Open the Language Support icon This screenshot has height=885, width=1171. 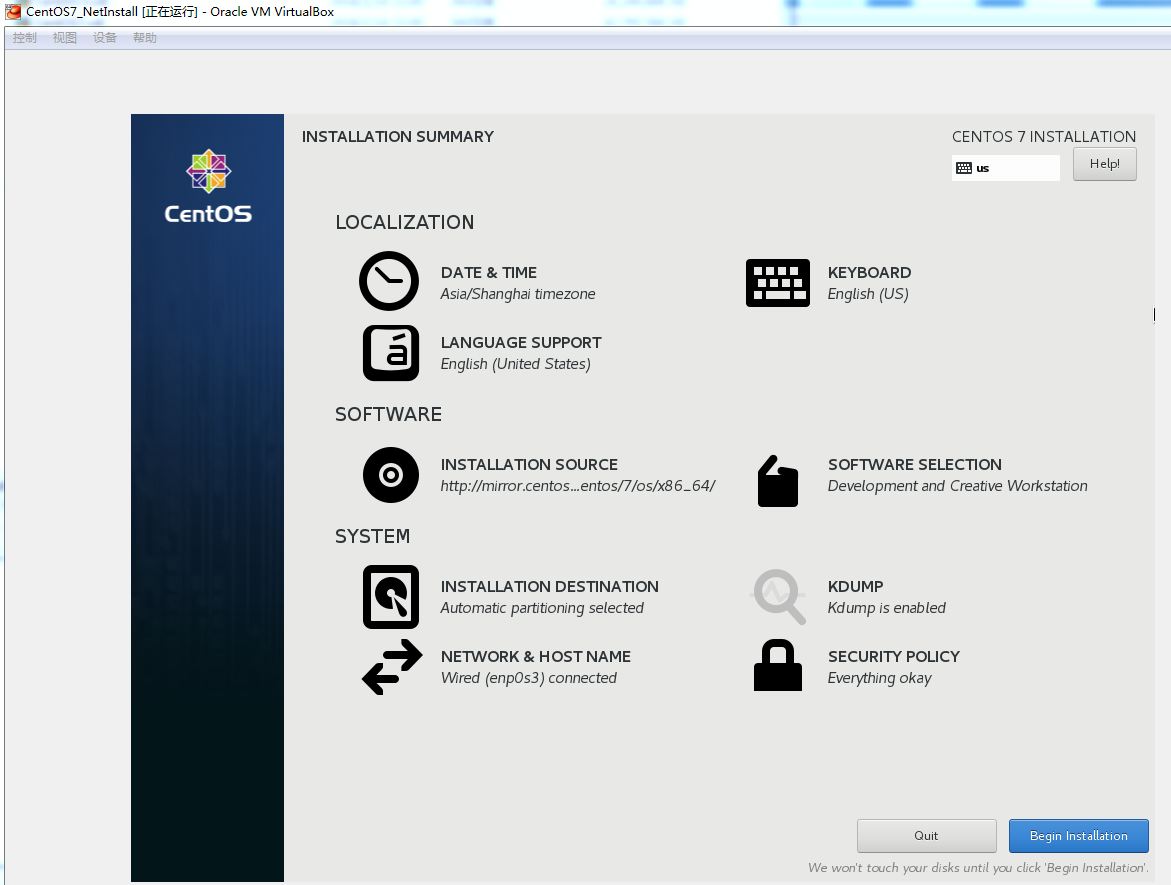click(x=390, y=352)
